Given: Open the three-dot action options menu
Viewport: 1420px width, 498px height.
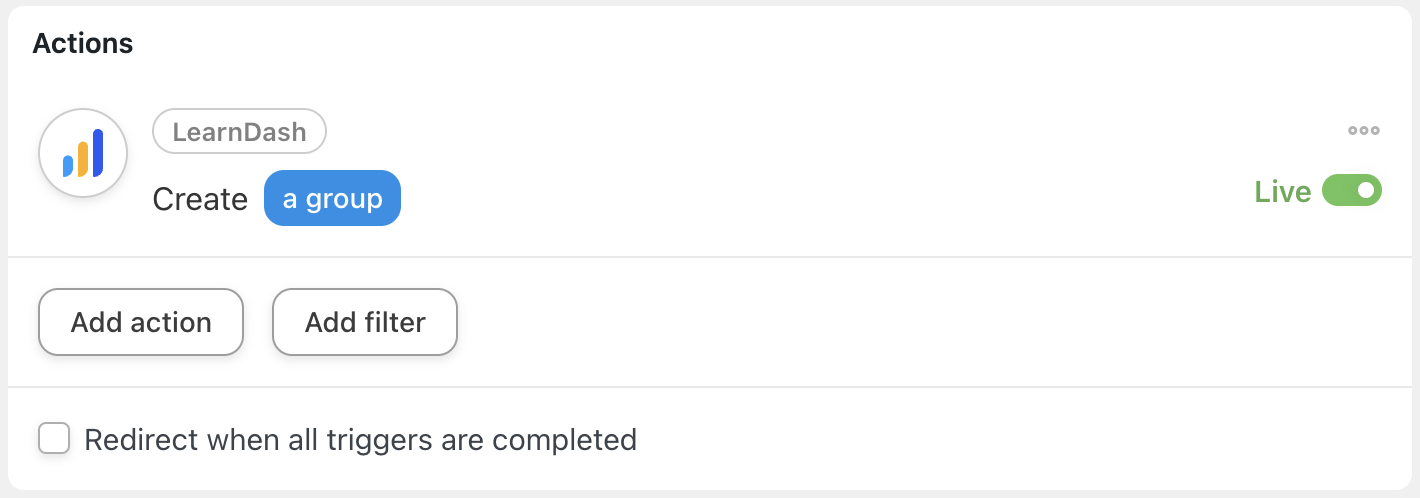Looking at the screenshot, I should pos(1363,130).
